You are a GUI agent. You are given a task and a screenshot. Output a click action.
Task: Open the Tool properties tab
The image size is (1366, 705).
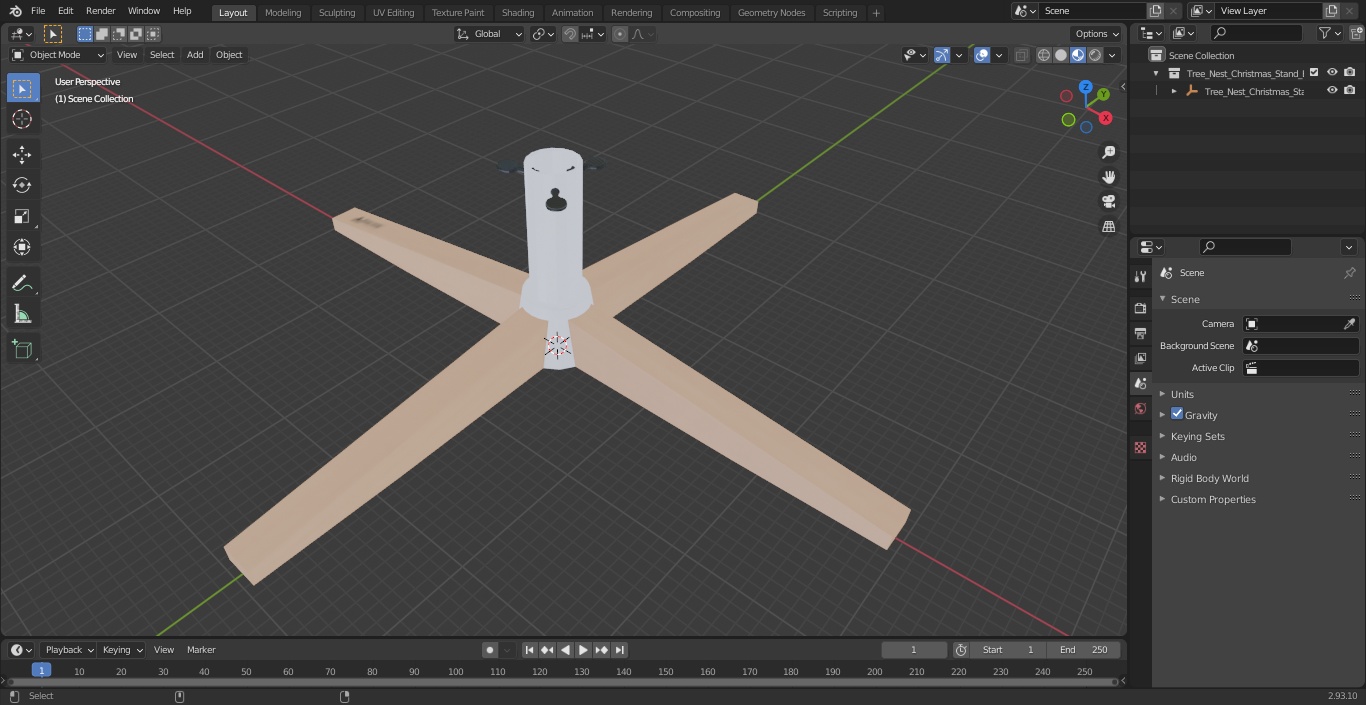pyautogui.click(x=1140, y=277)
